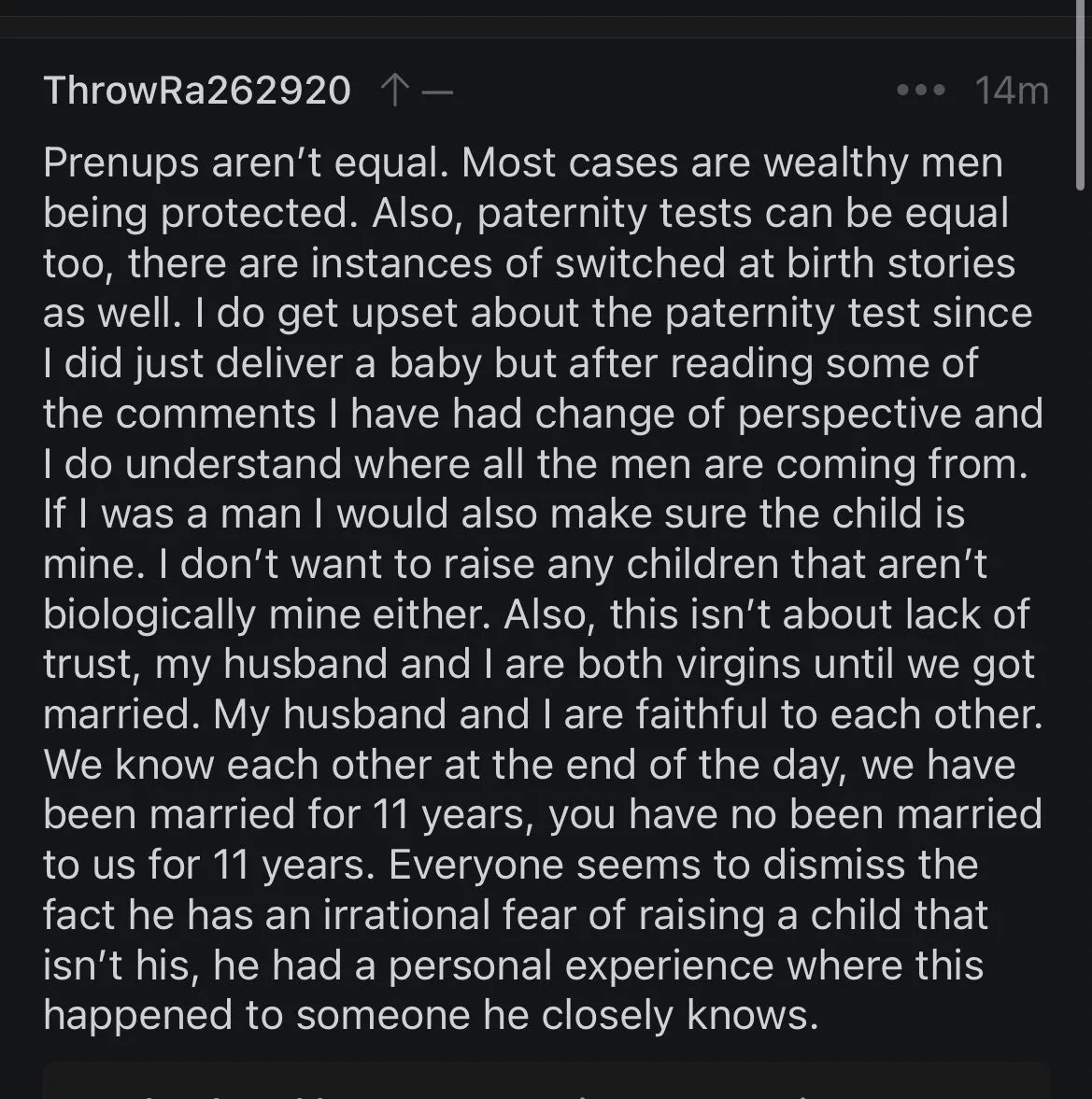The image size is (1092, 1099).
Task: Tap the phrase "change of perspective"
Action: [747, 414]
